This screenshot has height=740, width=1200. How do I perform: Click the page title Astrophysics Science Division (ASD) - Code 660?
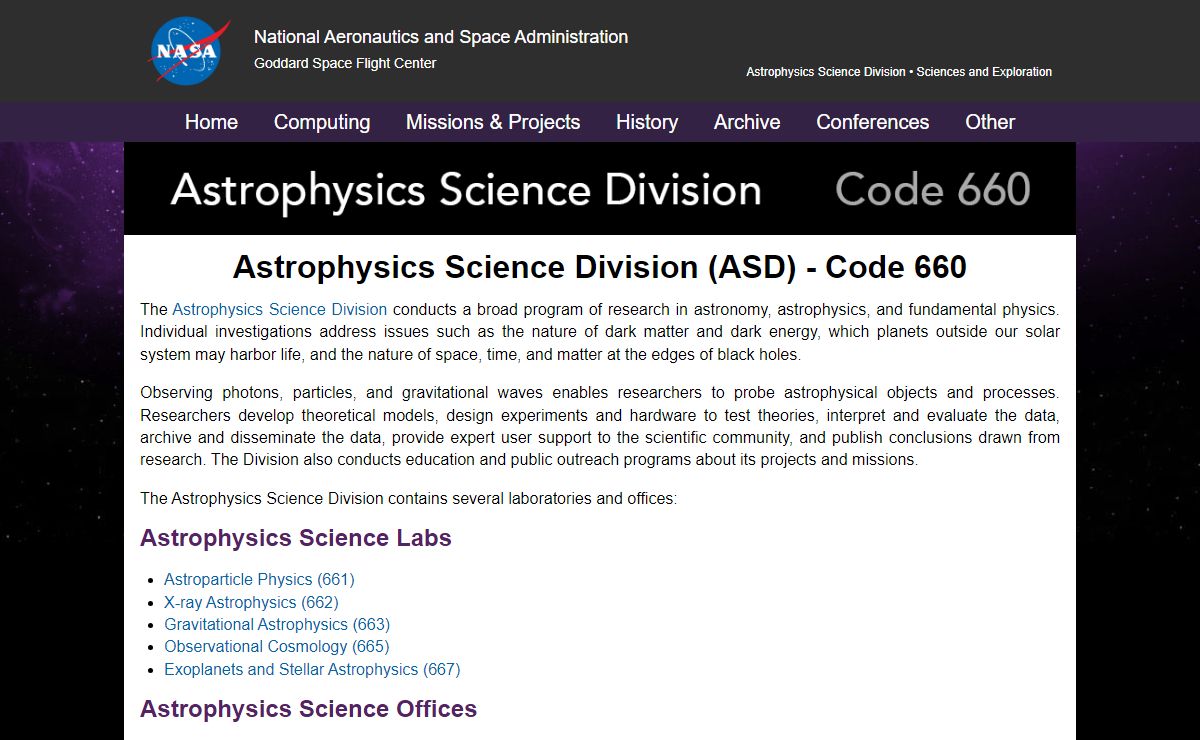coord(600,267)
